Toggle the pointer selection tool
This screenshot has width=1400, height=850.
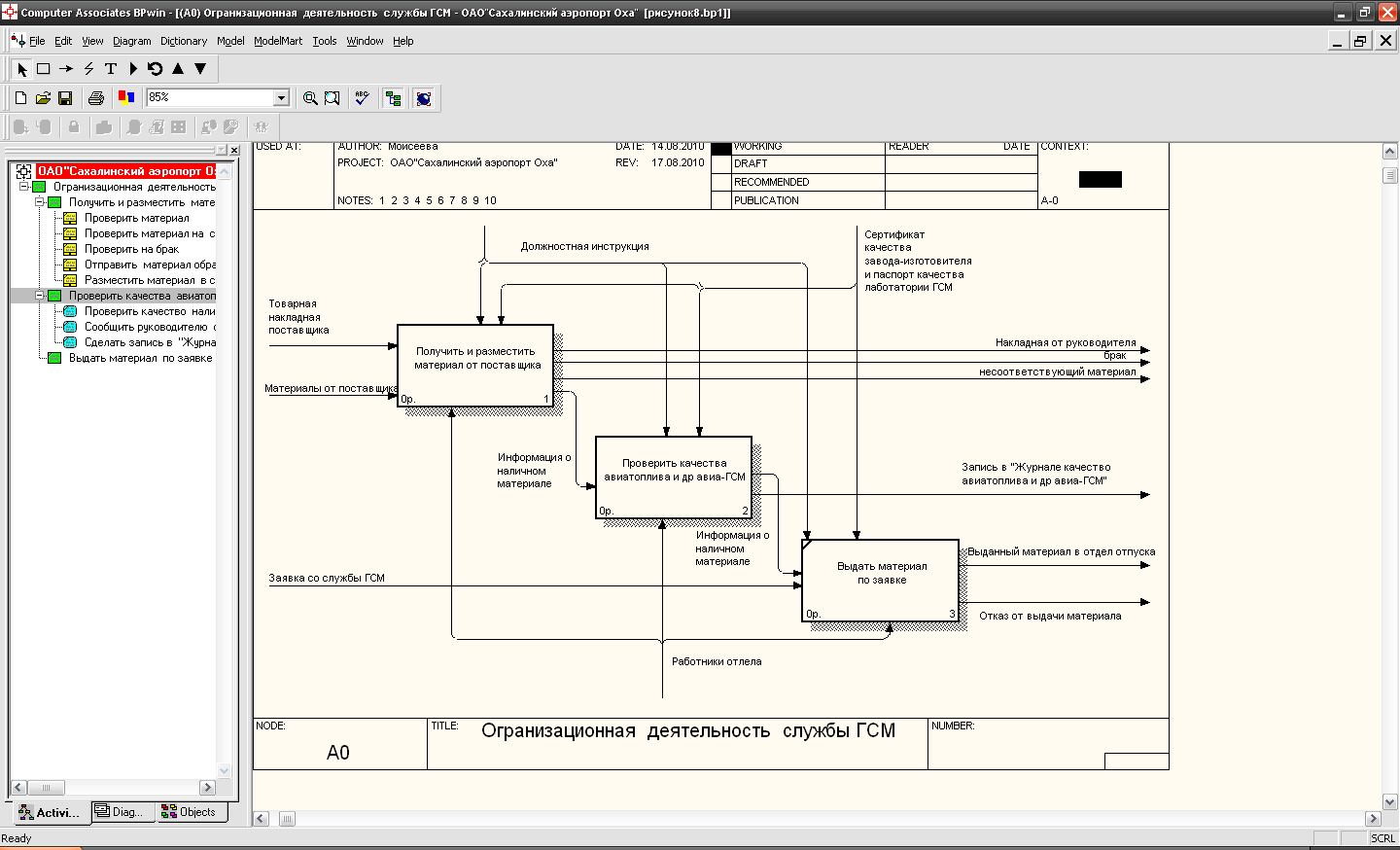click(21, 69)
